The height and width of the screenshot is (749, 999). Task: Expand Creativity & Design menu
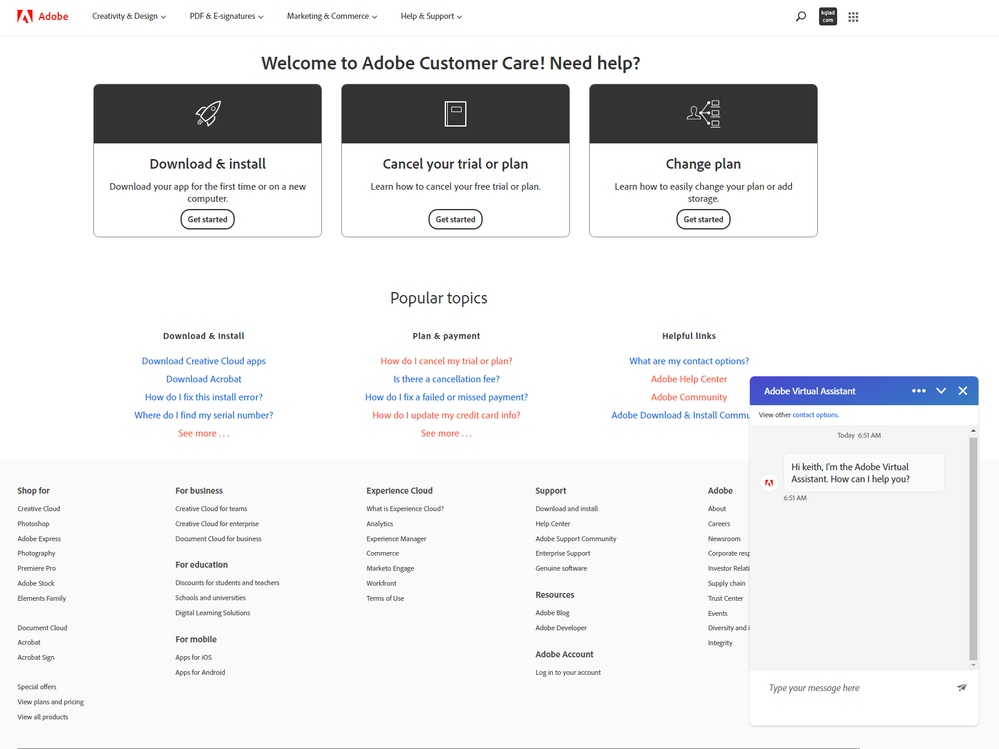pos(129,17)
